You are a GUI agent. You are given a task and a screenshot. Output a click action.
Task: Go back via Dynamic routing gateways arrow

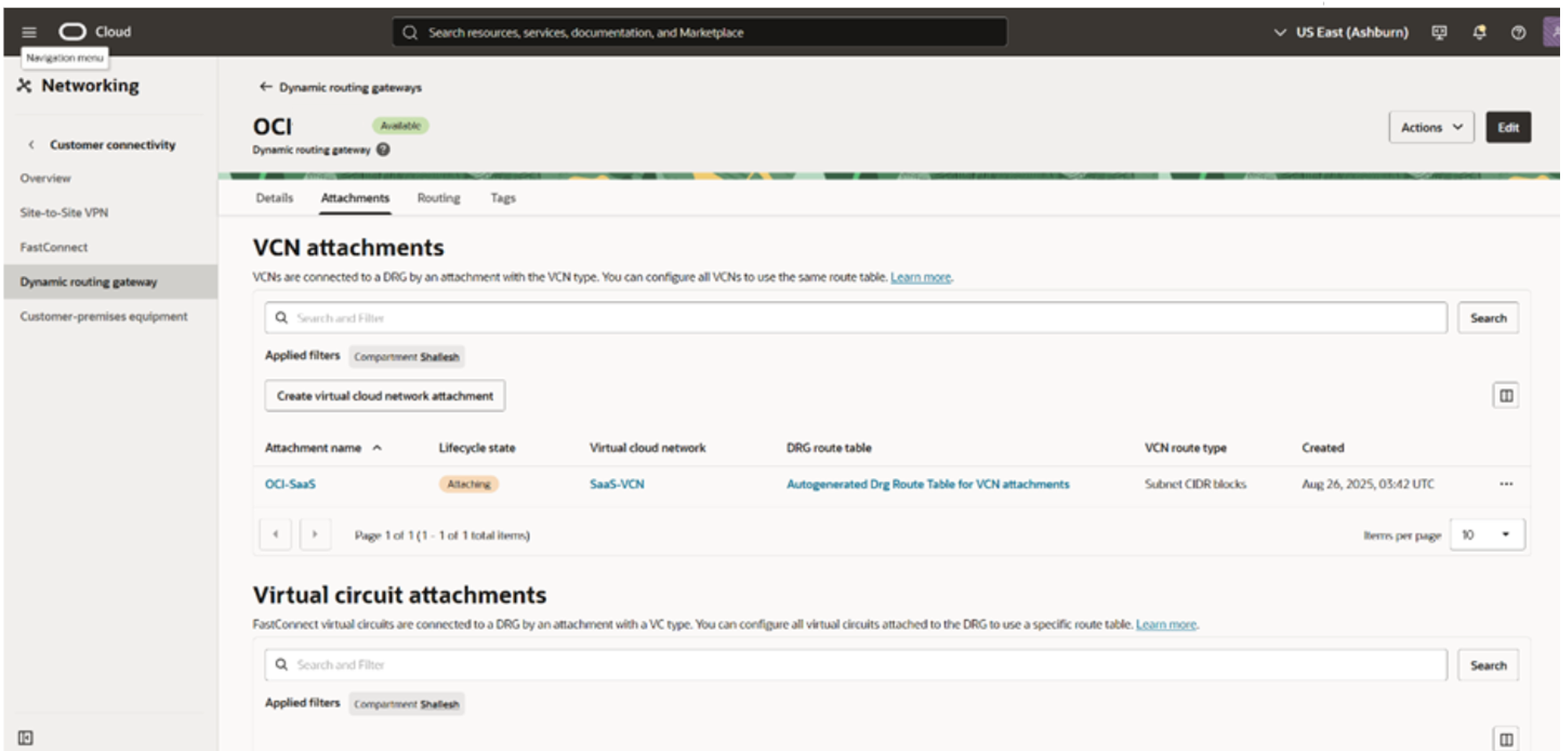pyautogui.click(x=266, y=87)
